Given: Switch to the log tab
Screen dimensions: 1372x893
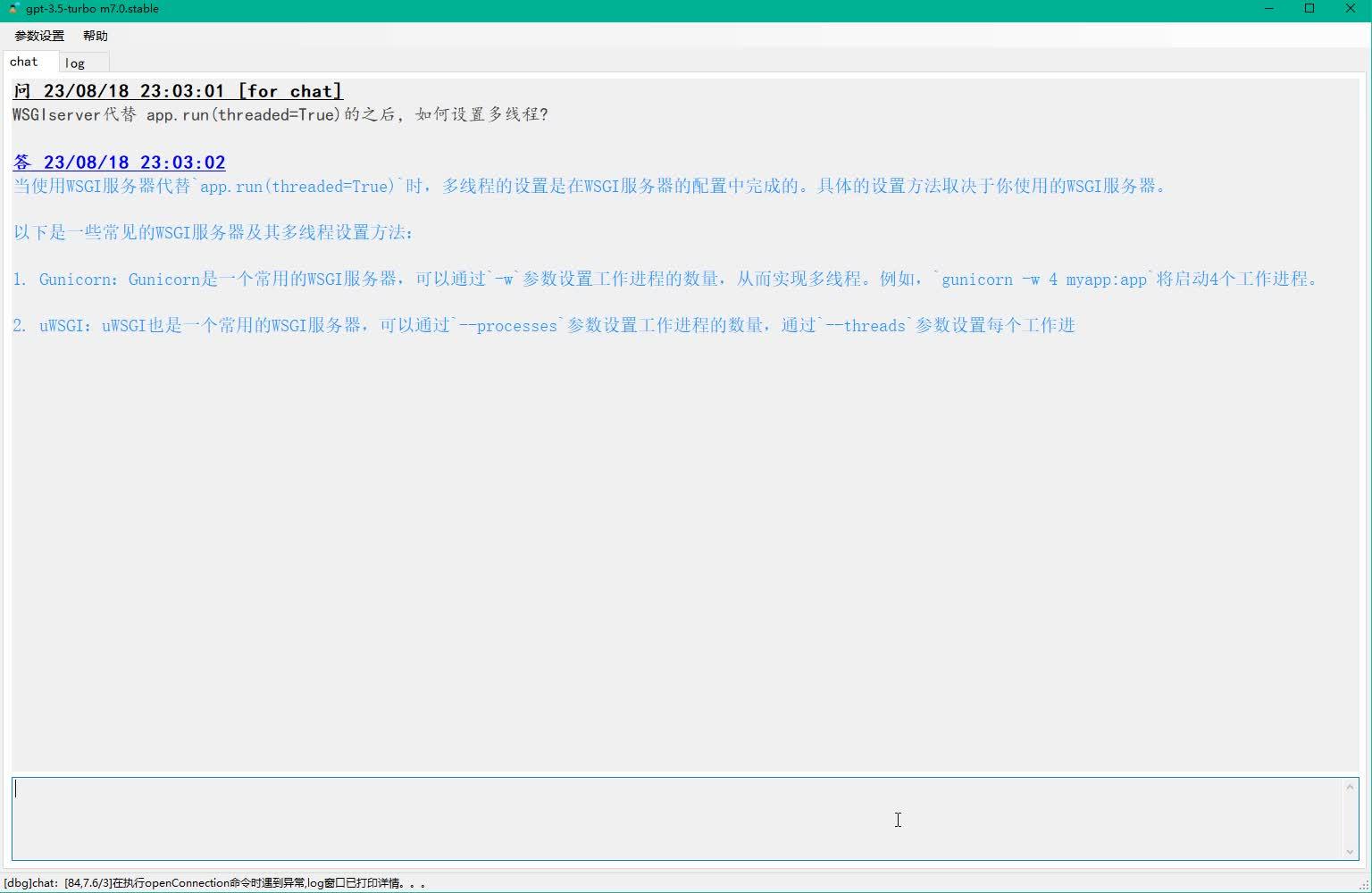Looking at the screenshot, I should click(x=76, y=62).
